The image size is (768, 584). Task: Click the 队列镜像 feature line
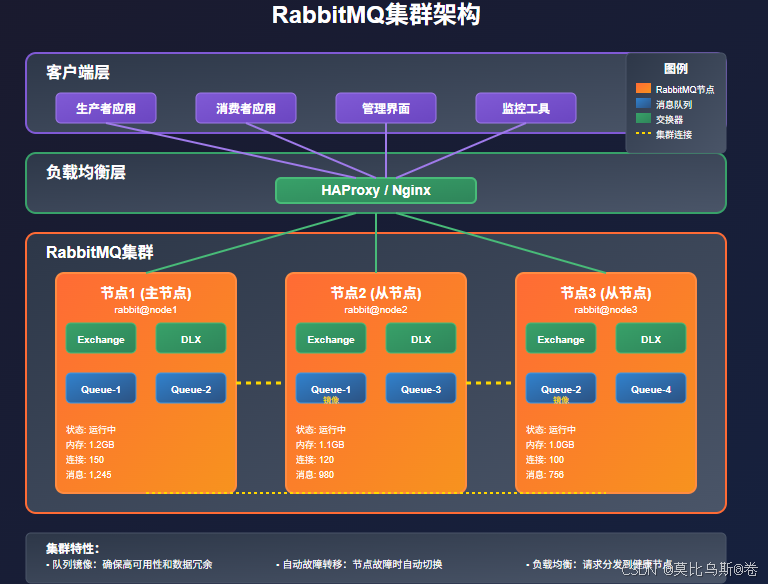[129, 564]
